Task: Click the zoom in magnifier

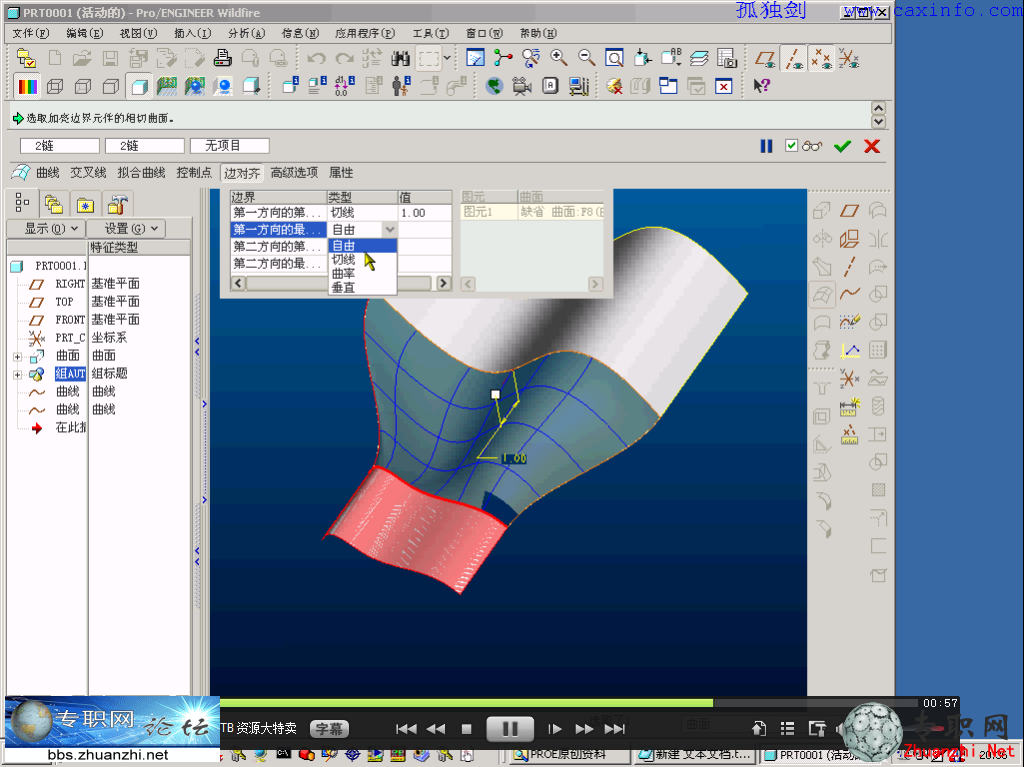Action: [x=558, y=59]
